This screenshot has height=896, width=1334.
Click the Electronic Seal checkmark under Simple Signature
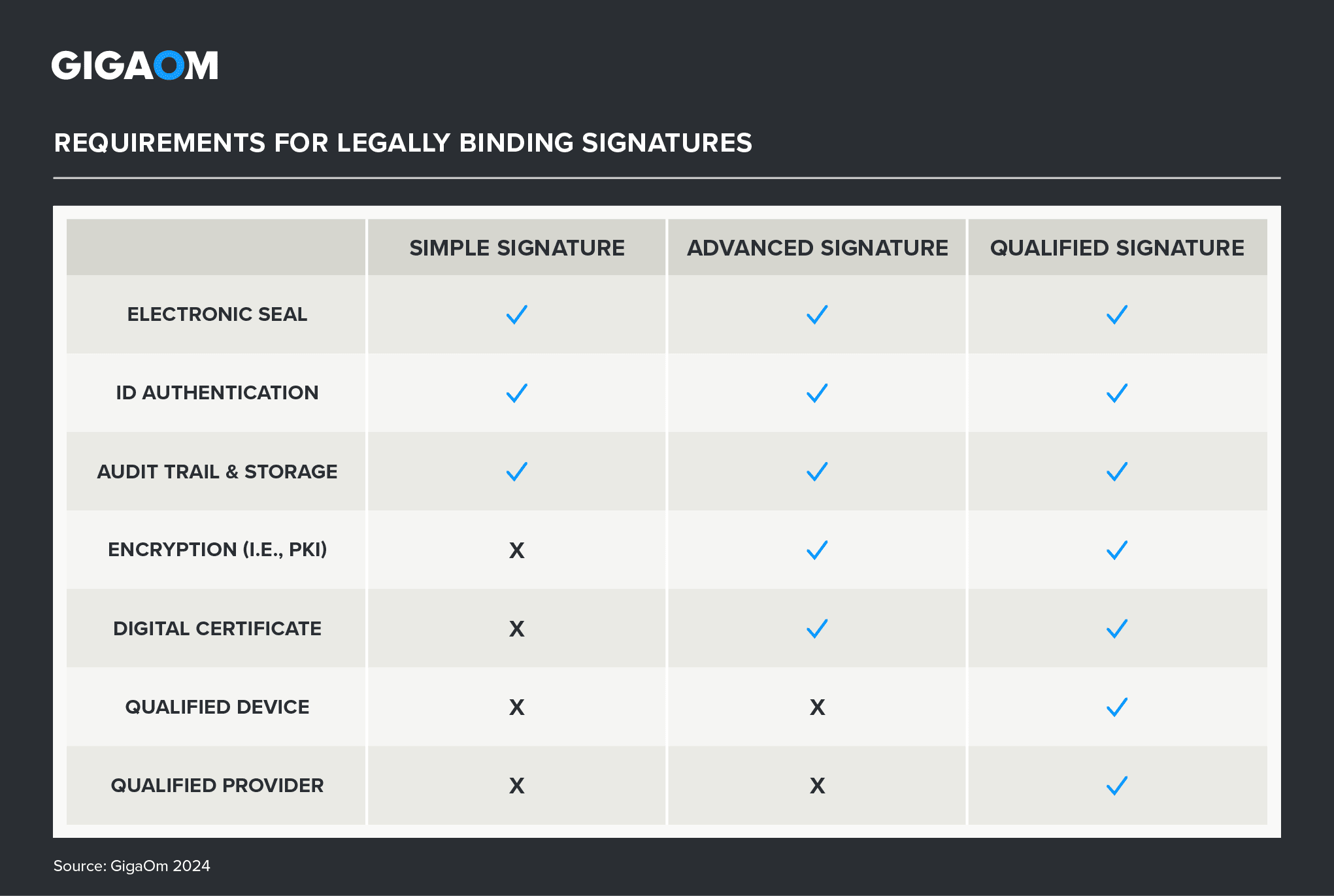pos(516,314)
